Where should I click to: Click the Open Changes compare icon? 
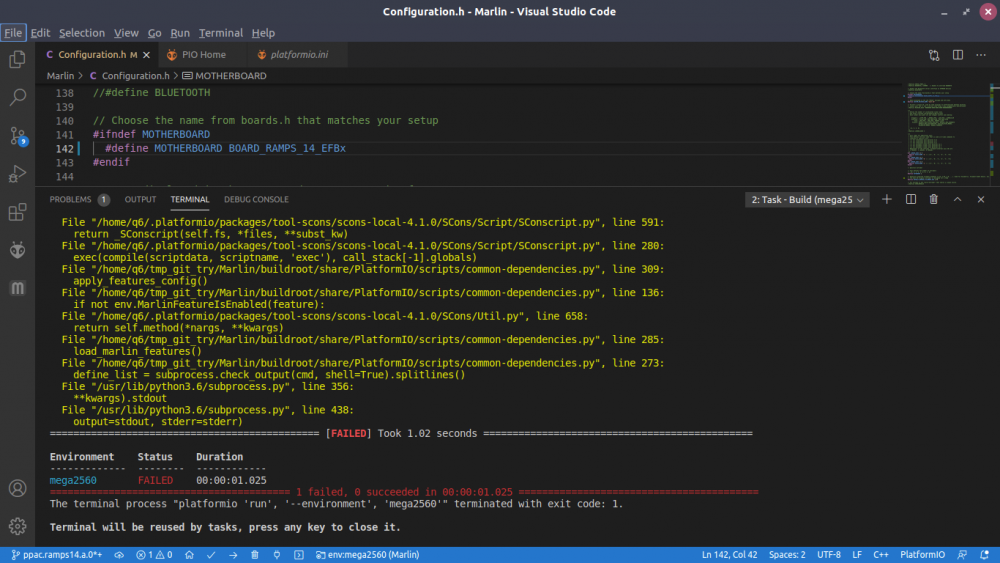tap(933, 55)
